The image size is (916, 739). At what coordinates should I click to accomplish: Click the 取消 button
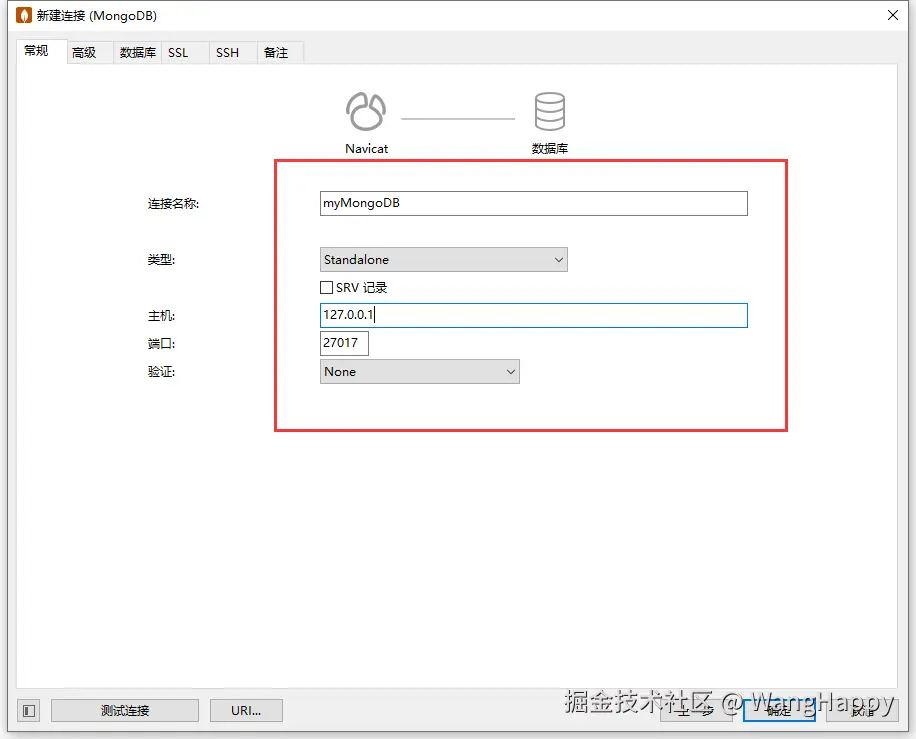tap(862, 710)
